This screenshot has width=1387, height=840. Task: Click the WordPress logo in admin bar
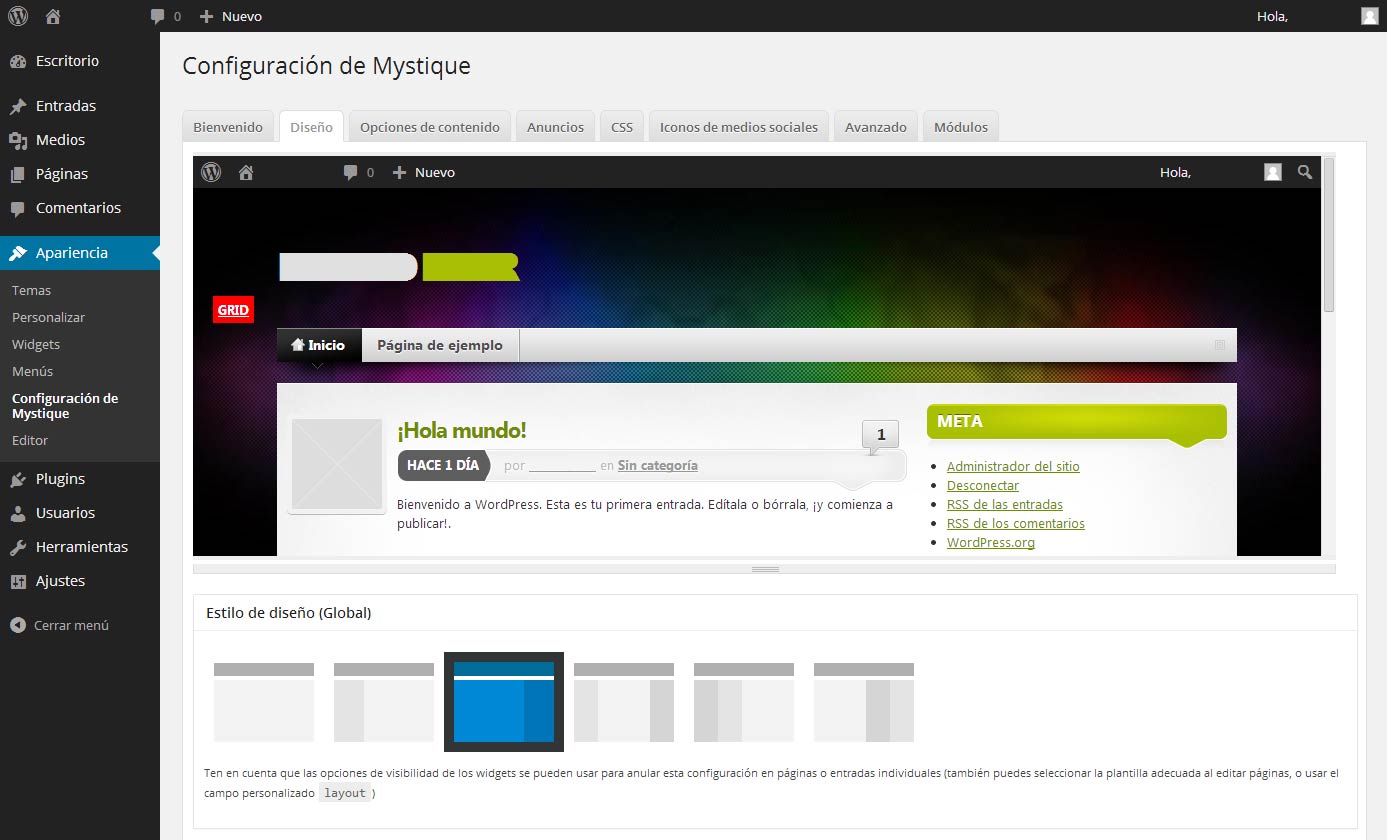[18, 16]
